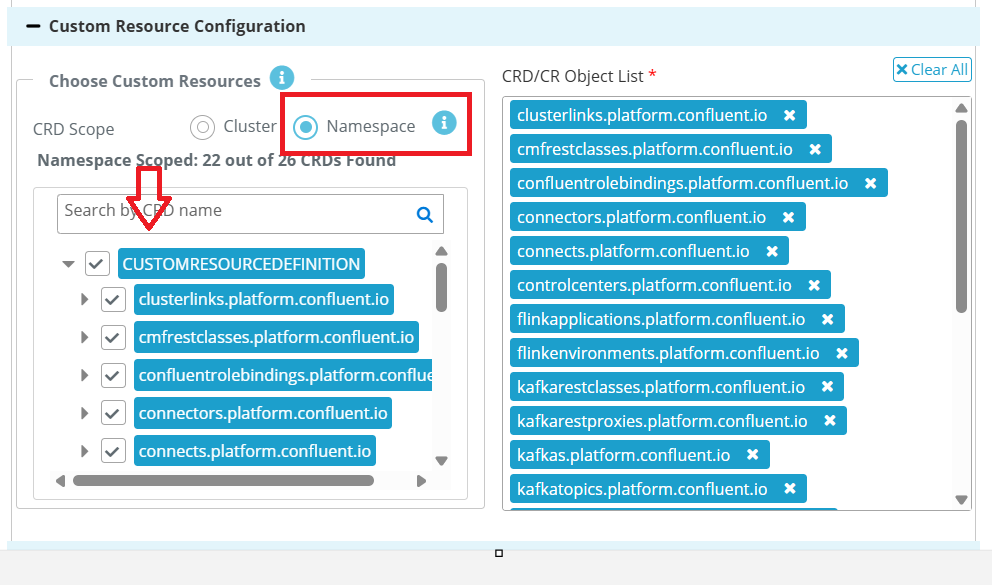Remove flinkenvironments.platform.confluent.io from object list

click(841, 353)
